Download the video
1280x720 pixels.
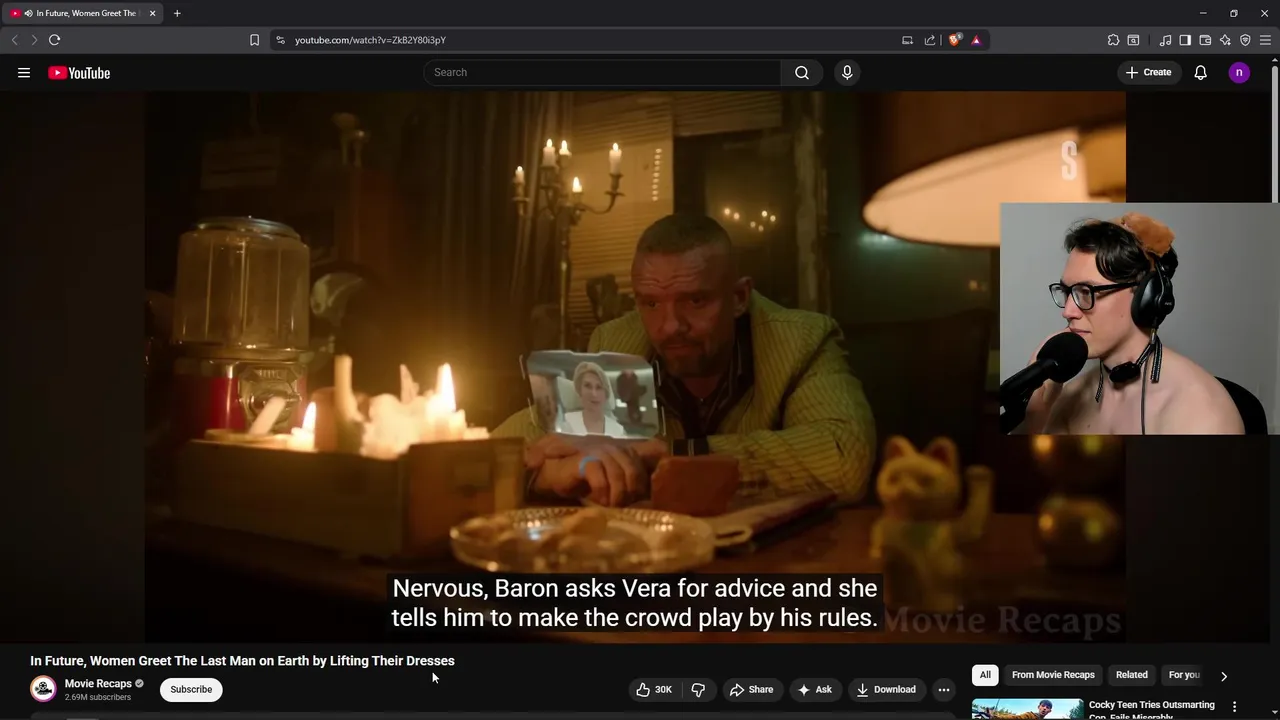click(886, 689)
